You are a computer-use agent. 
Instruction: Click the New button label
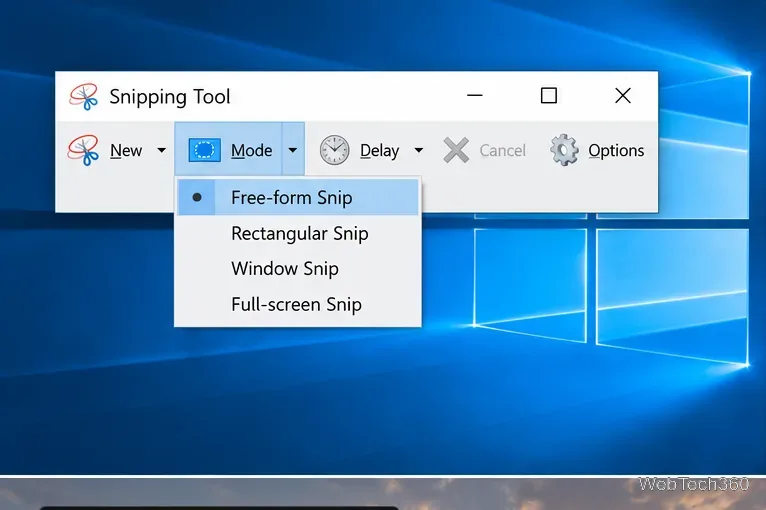[126, 150]
